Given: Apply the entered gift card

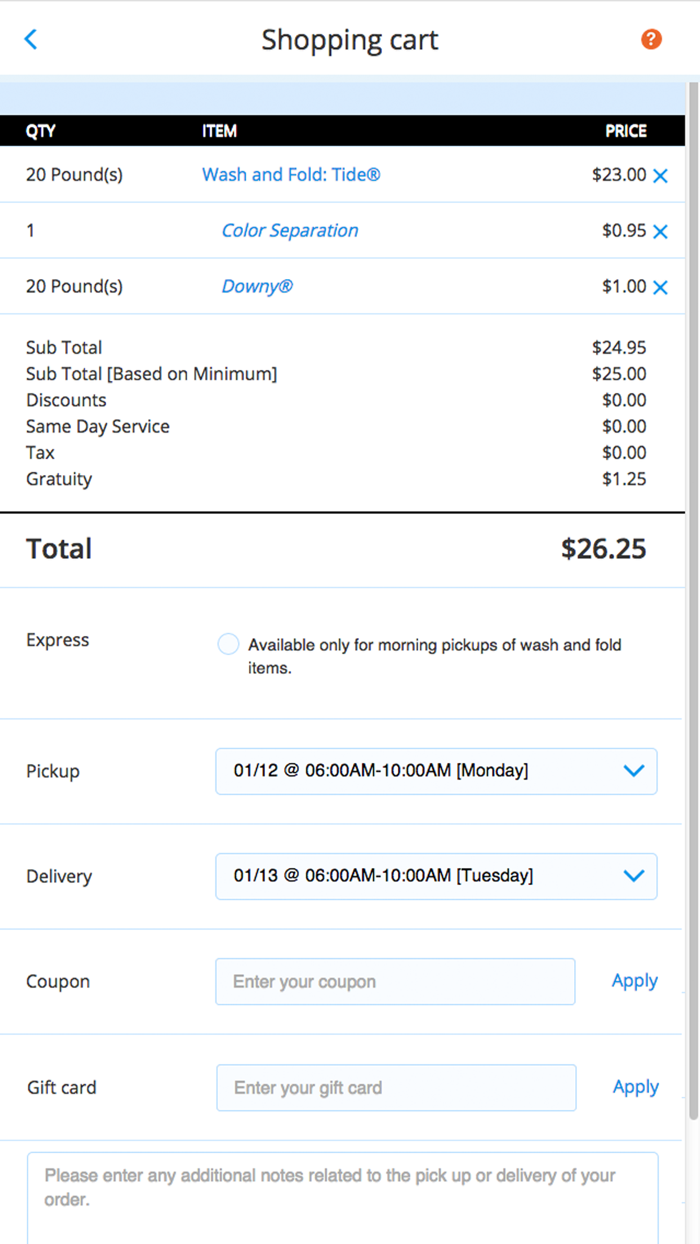Looking at the screenshot, I should 635,1087.
